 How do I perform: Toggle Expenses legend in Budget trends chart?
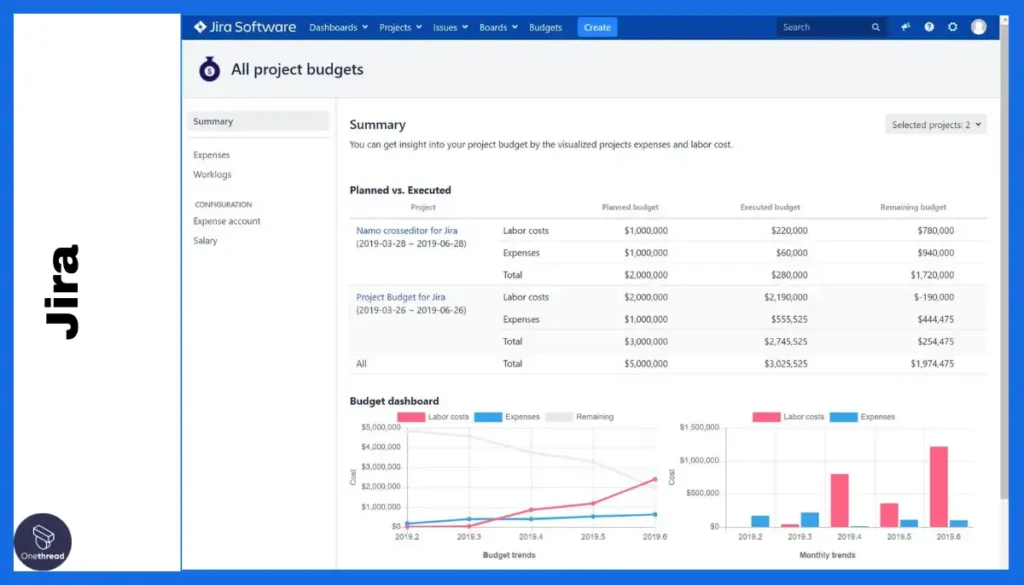(x=507, y=417)
